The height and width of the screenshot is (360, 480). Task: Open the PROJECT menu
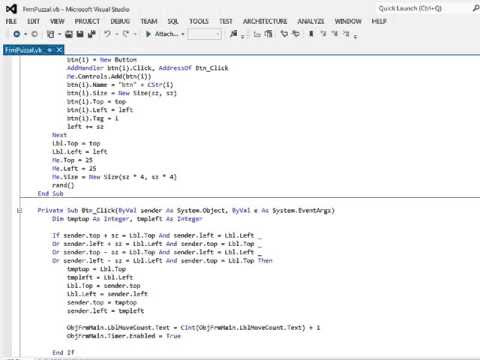(87, 21)
